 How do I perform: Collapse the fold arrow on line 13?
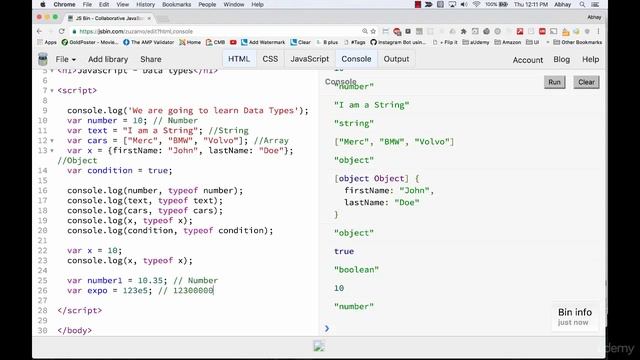point(52,151)
